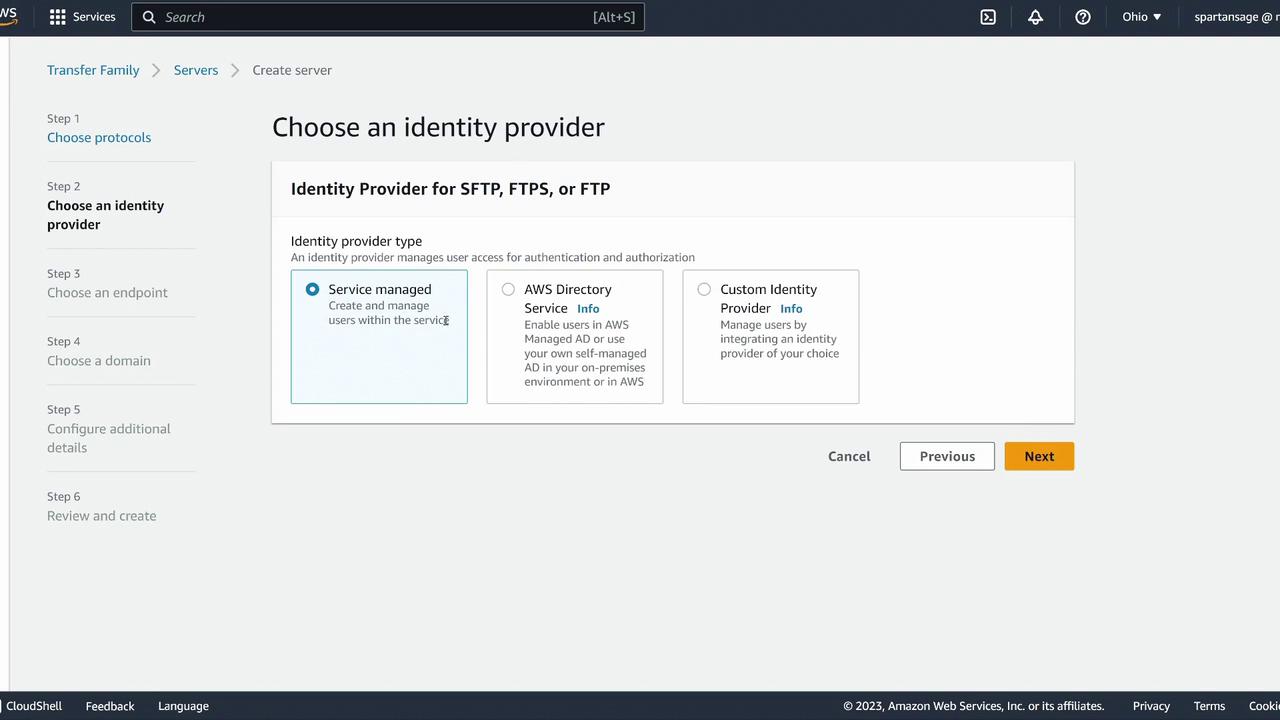
Task: Launch CloudShell from the top bar icon
Action: (988, 17)
